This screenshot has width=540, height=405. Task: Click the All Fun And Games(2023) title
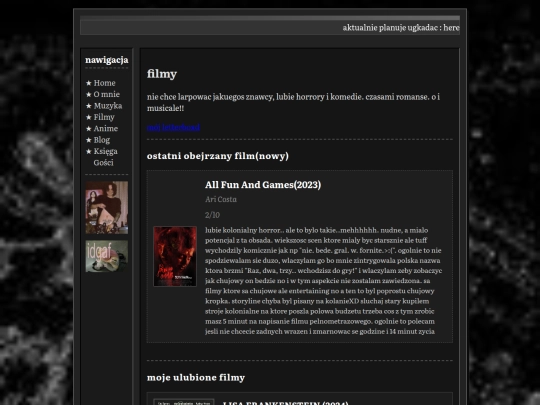(263, 185)
